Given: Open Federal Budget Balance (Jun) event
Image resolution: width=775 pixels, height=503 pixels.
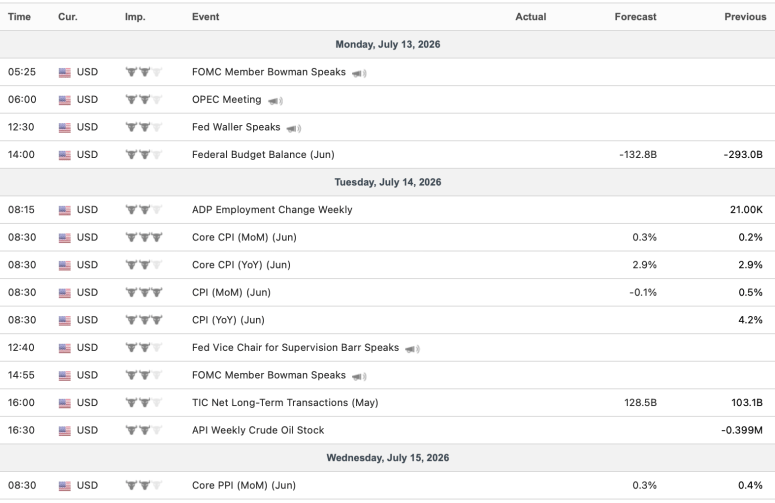Looking at the screenshot, I should [x=263, y=155].
